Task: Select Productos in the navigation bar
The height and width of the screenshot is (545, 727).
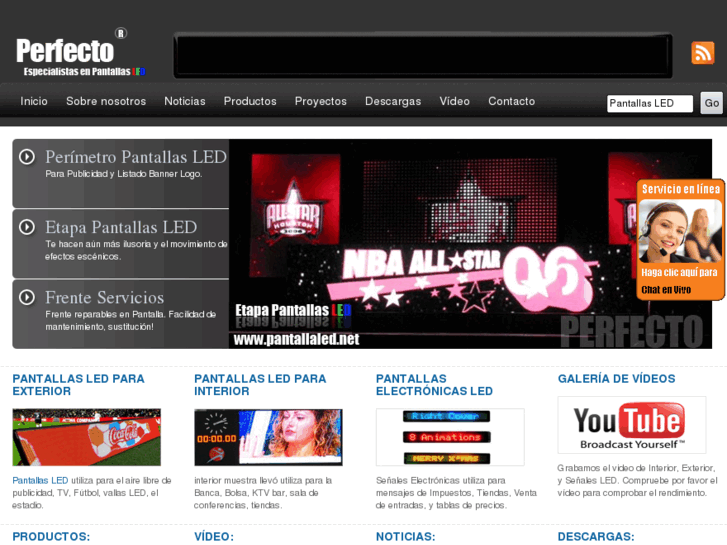Action: pos(250,101)
